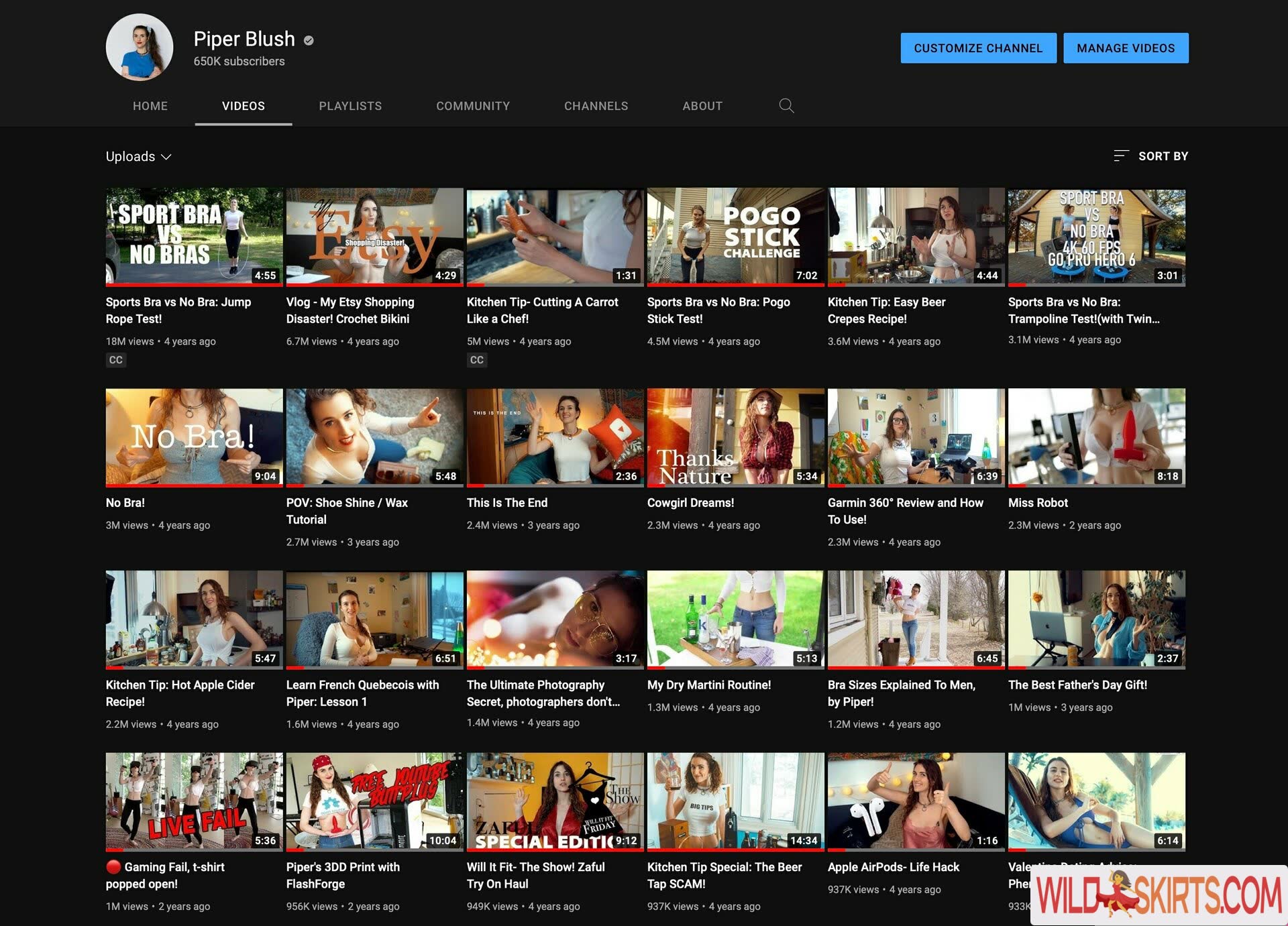
Task: Click the CC badge under Cutting A Carrot video
Action: click(477, 360)
